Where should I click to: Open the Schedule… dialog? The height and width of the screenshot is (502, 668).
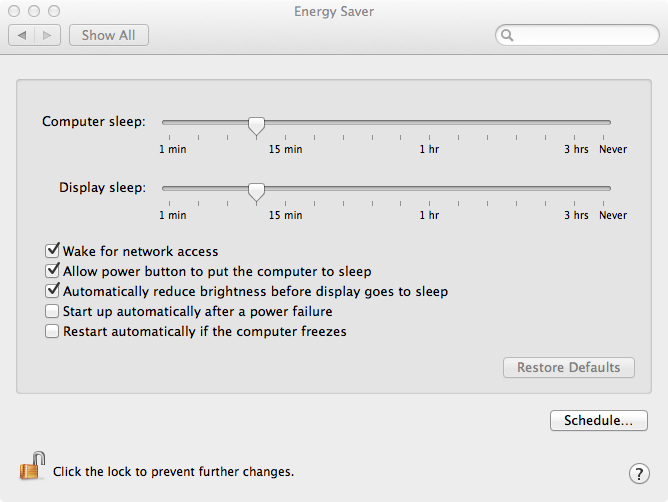[599, 421]
